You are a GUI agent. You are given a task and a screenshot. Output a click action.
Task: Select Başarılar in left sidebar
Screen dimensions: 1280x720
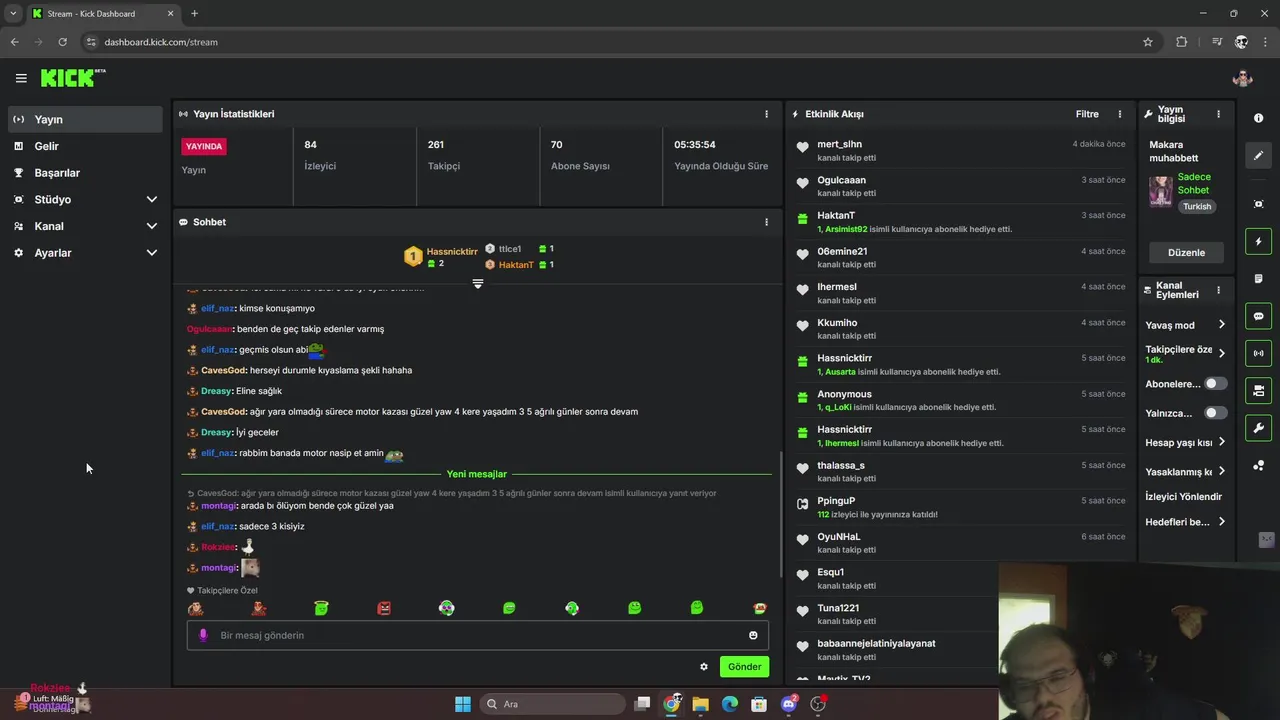click(85, 173)
